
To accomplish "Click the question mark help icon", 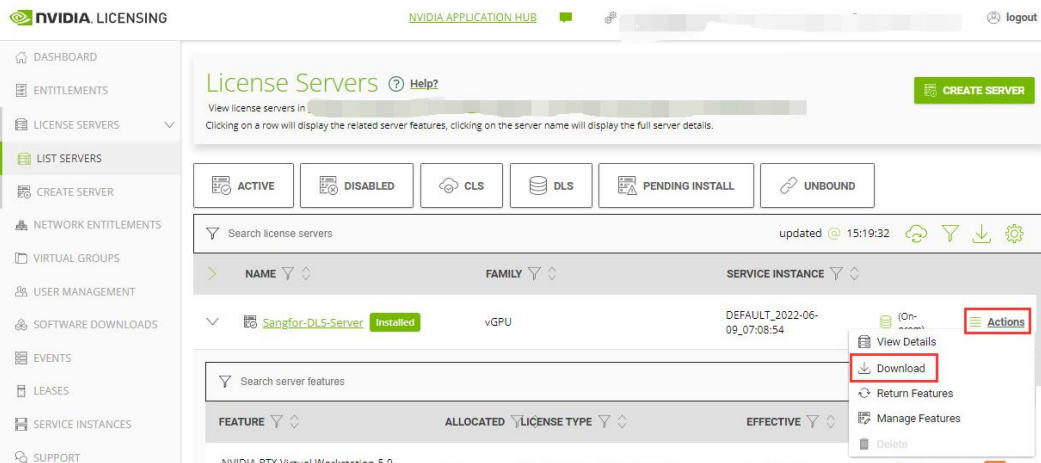I will click(x=396, y=84).
